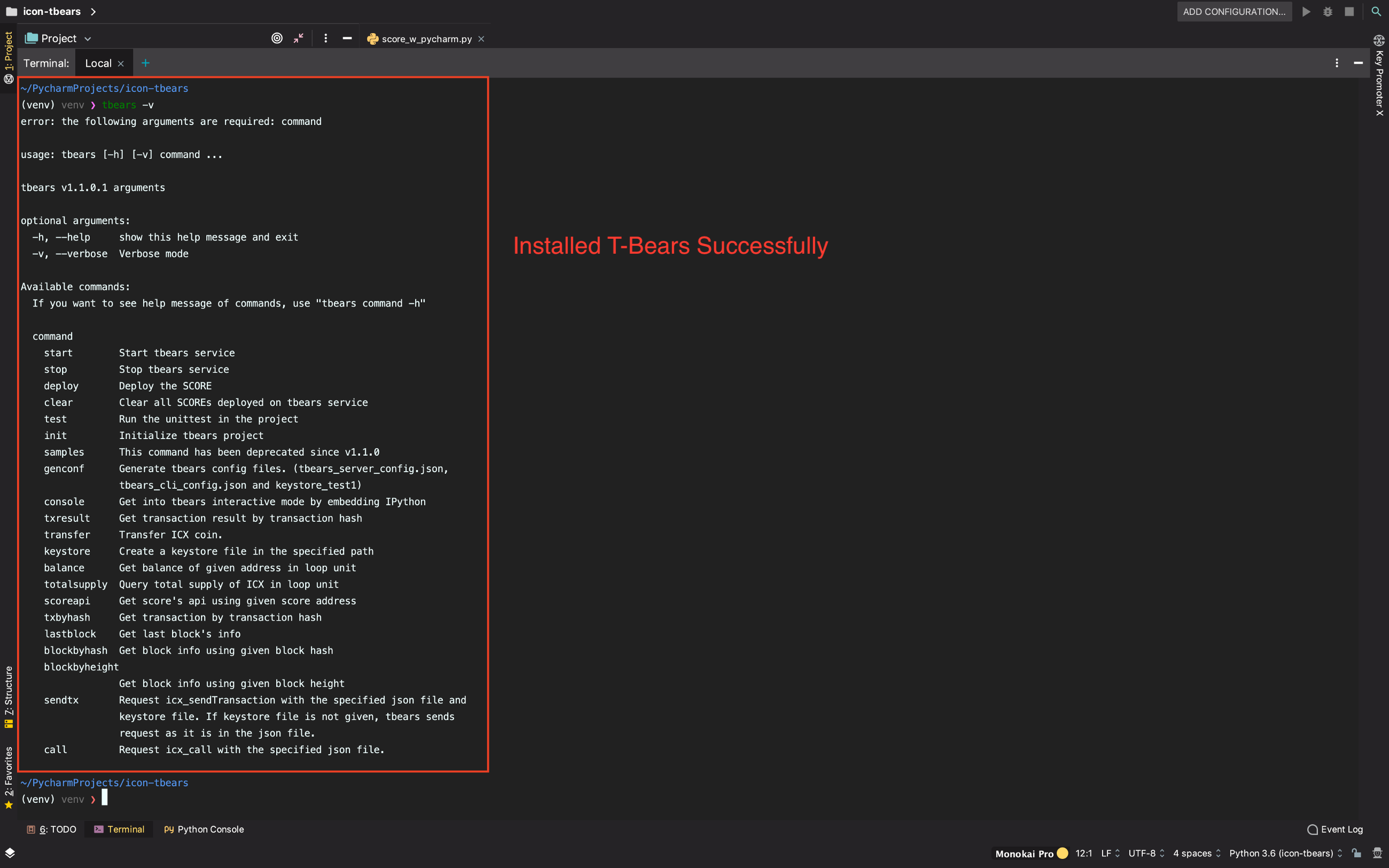The image size is (1389, 868).
Task: Hide the Project panel with minus icon
Action: coord(347,38)
